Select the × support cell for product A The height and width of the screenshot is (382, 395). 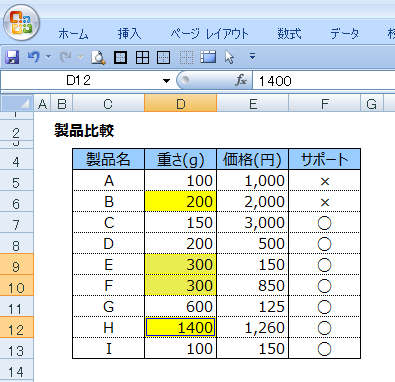325,180
